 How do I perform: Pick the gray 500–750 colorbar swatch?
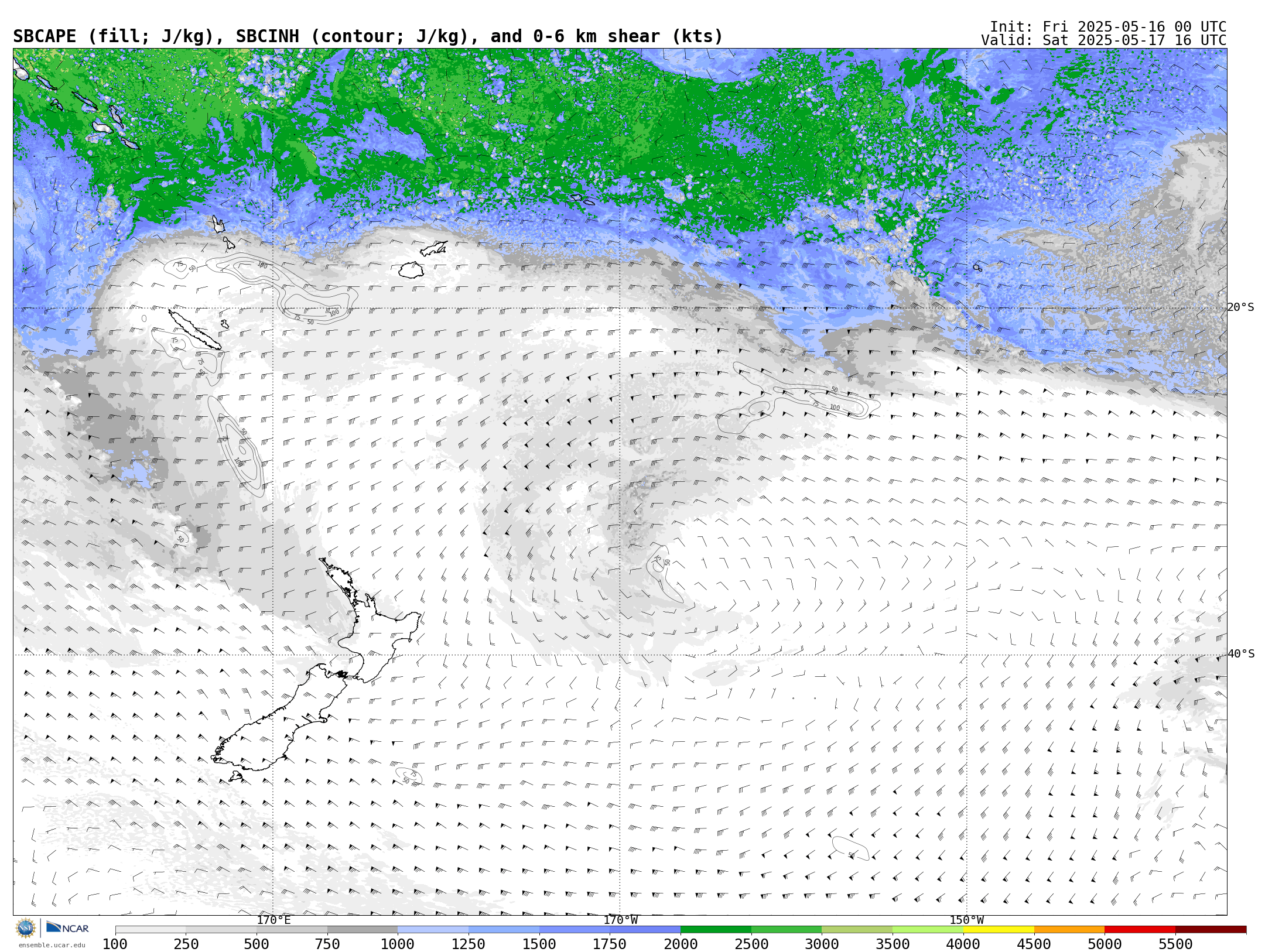[x=292, y=929]
